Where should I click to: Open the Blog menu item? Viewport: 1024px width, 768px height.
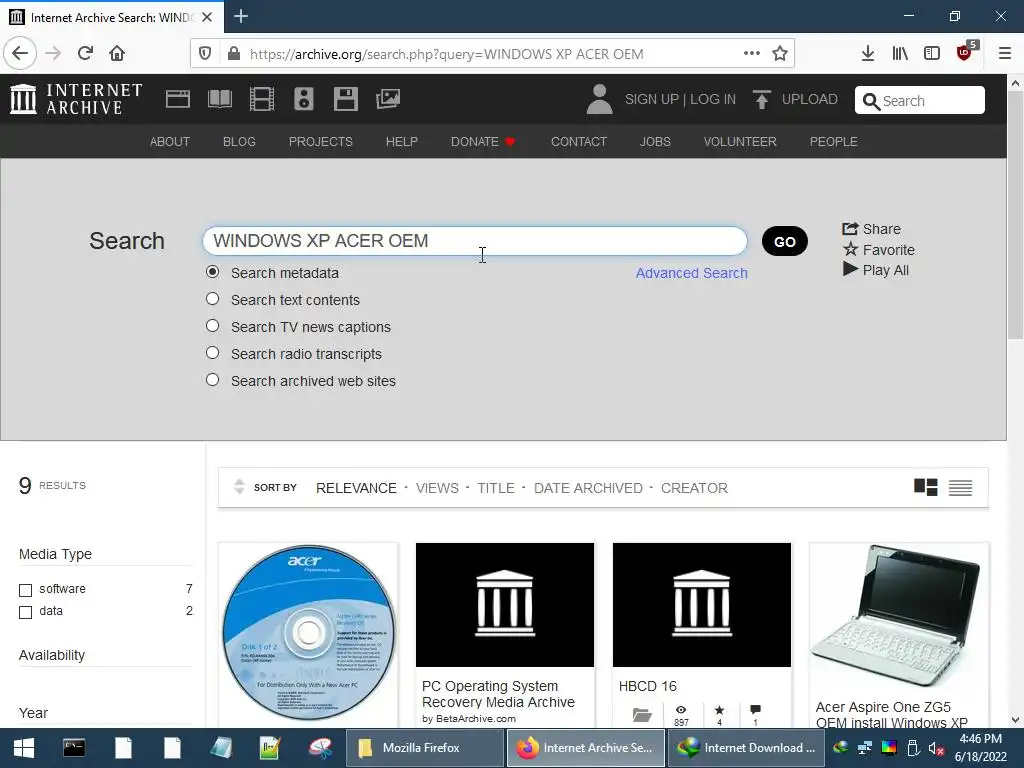pyautogui.click(x=239, y=142)
